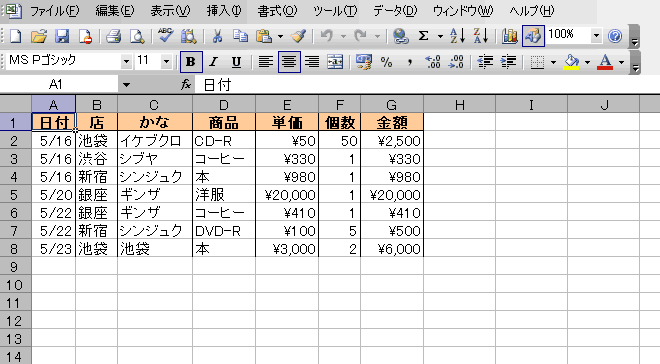
Task: Click the AutoSum sigma icon
Action: coord(423,36)
